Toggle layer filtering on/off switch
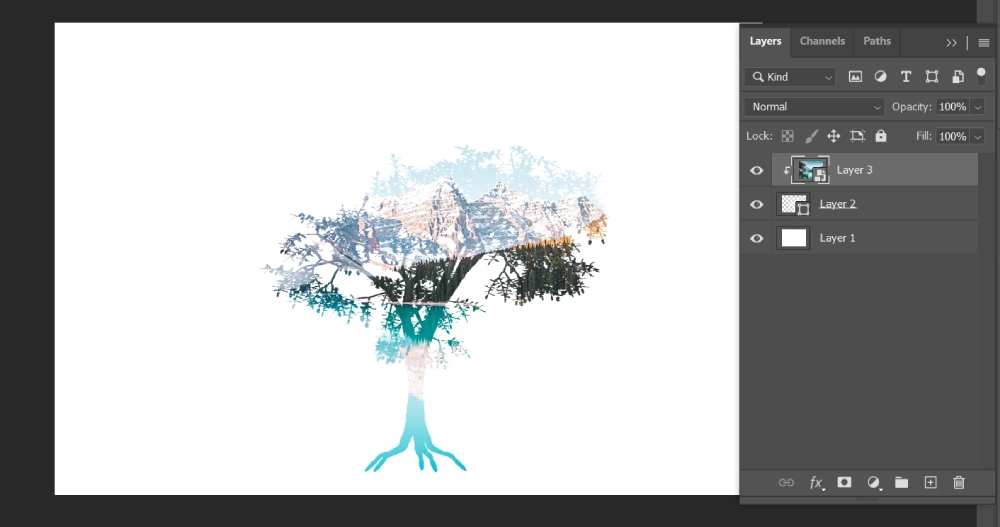The width and height of the screenshot is (1000, 527). (982, 76)
